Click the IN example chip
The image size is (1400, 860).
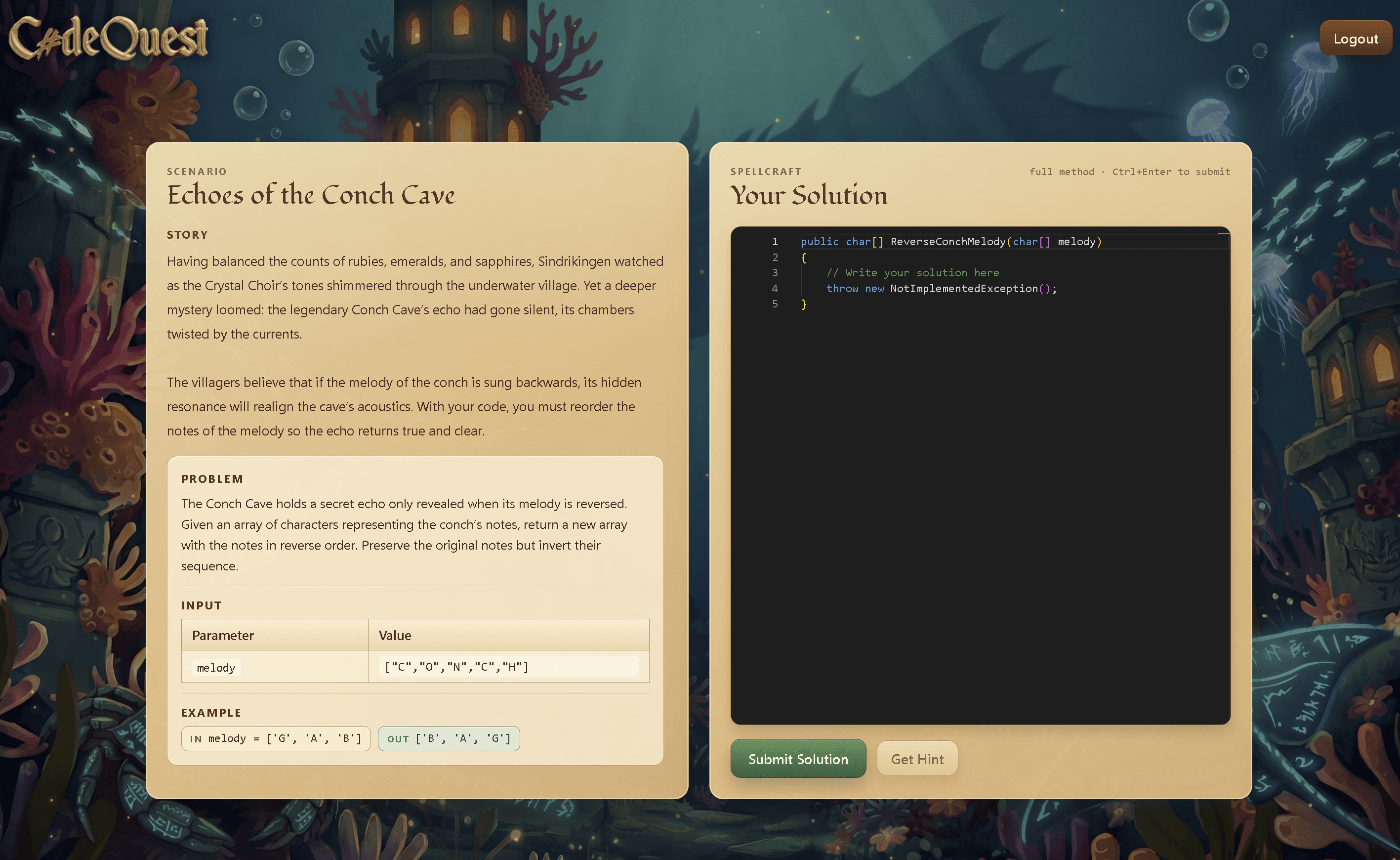click(276, 738)
